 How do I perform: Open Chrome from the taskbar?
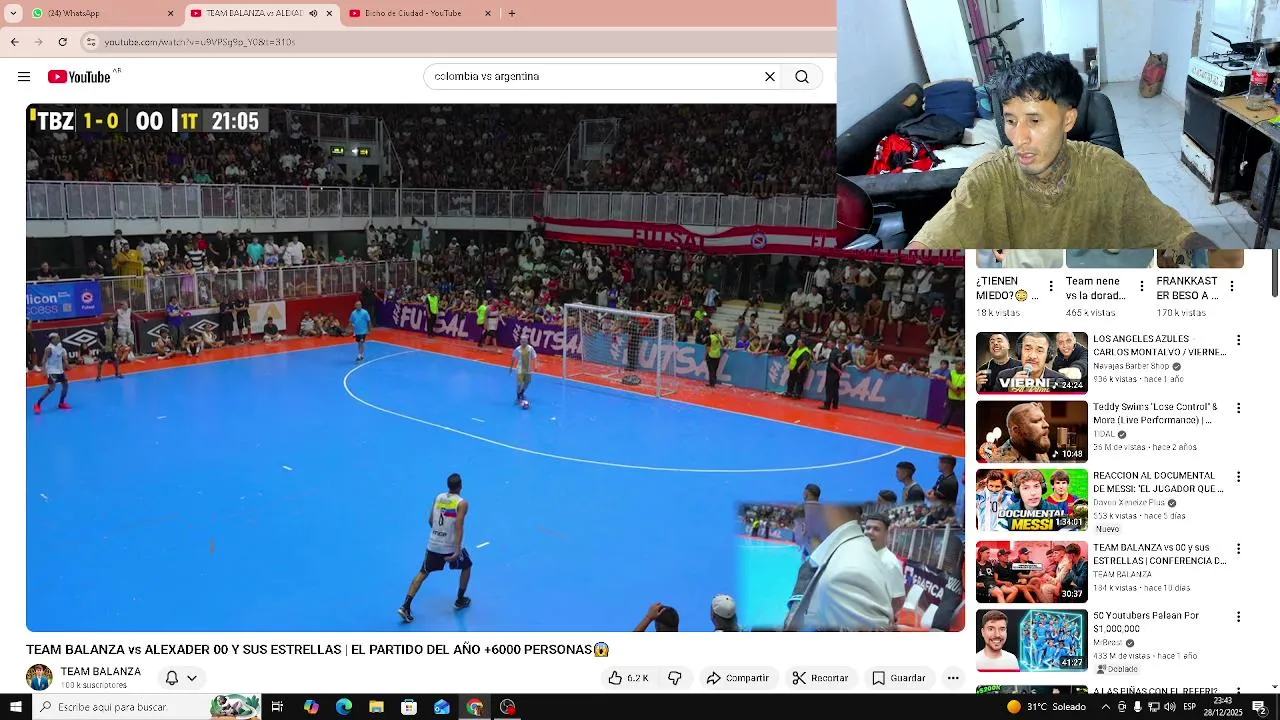pos(475,707)
